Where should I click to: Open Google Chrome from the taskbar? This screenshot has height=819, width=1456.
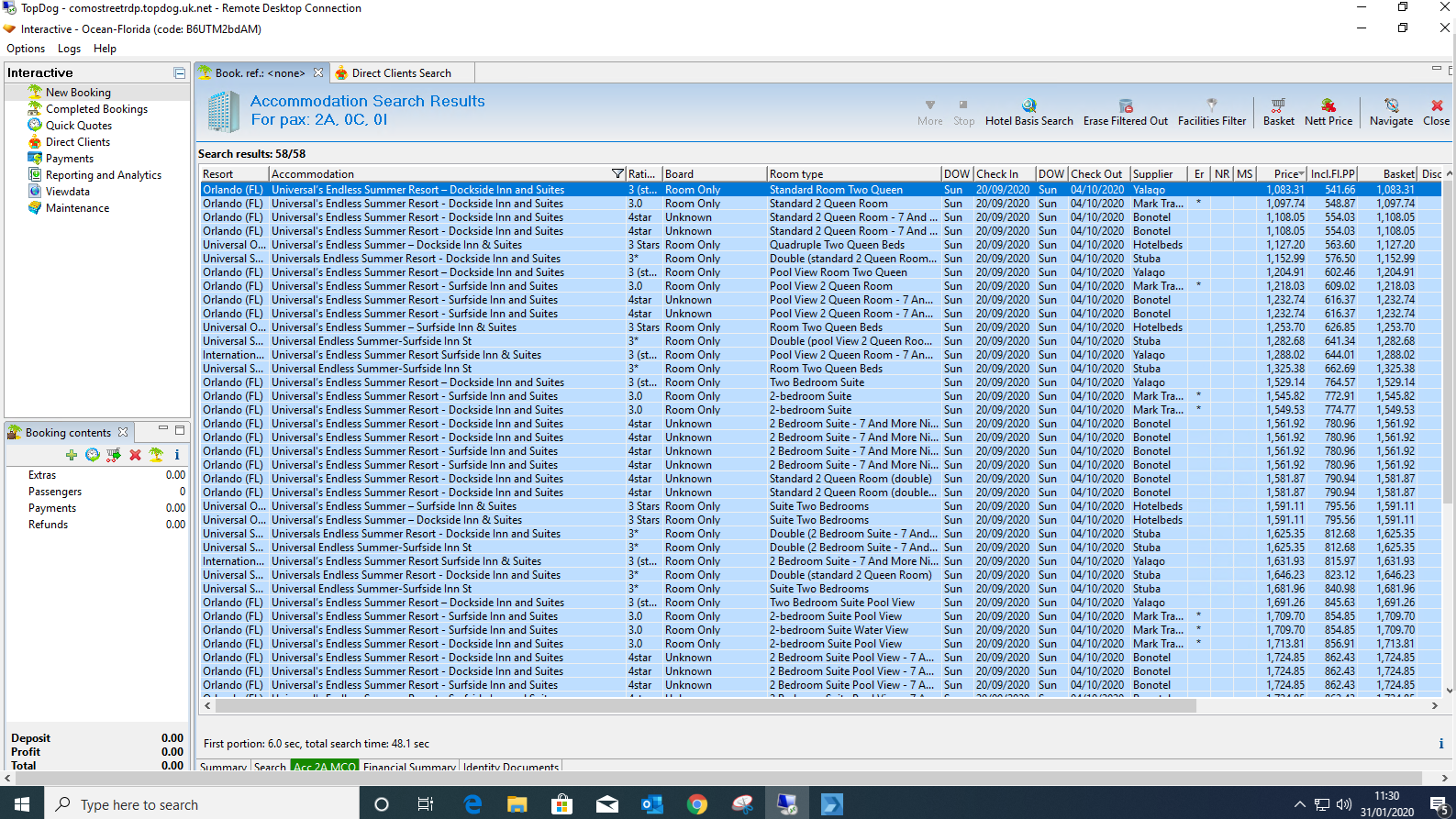pyautogui.click(x=697, y=804)
